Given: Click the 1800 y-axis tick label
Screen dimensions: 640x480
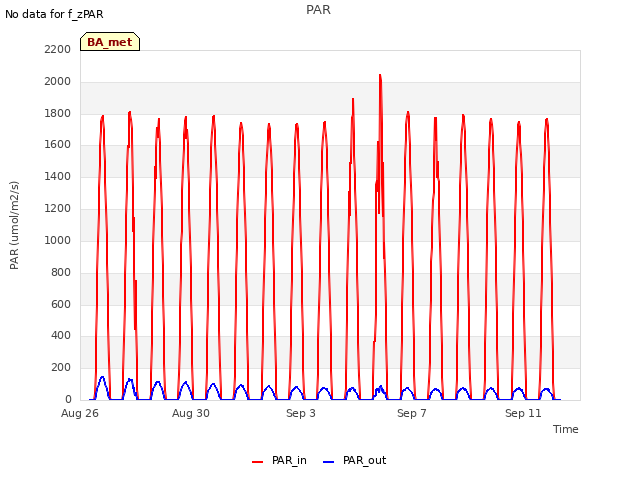Looking at the screenshot, I should [58, 113].
